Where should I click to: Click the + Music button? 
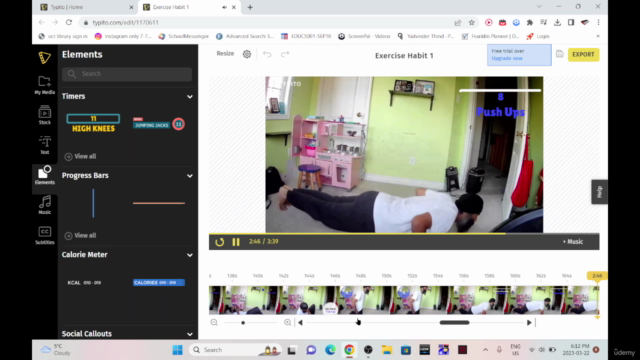[573, 242]
